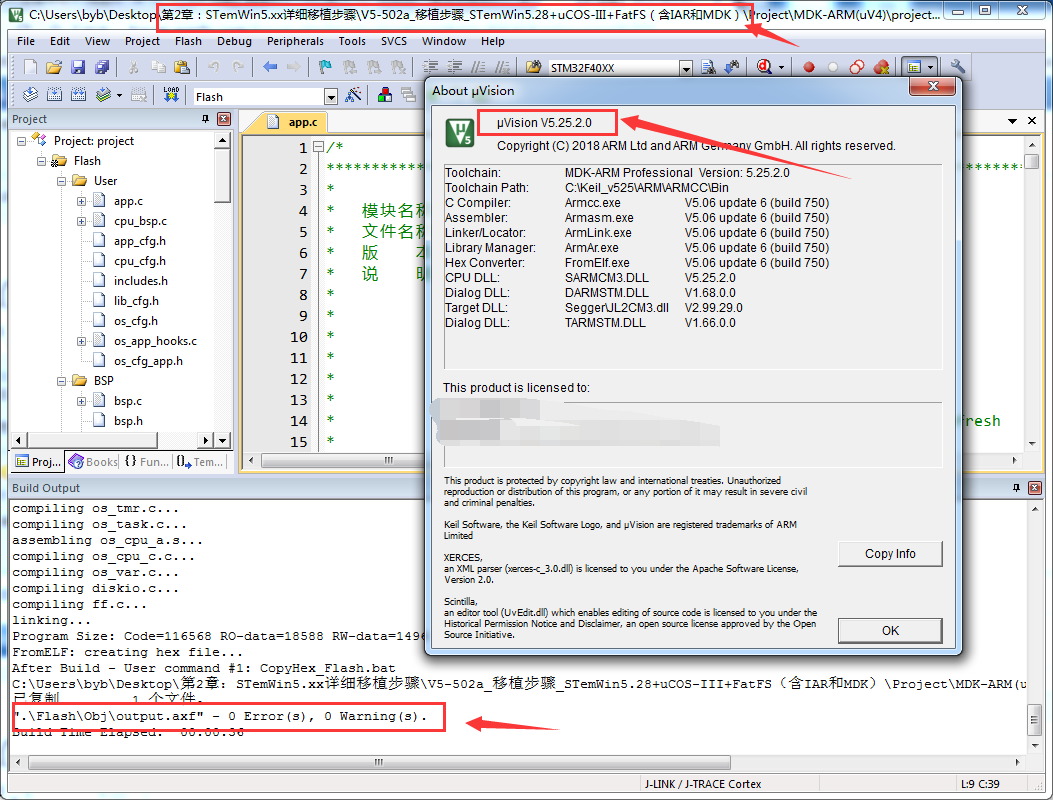Collapse the BSP group folder
Image resolution: width=1053 pixels, height=800 pixels.
(x=62, y=381)
